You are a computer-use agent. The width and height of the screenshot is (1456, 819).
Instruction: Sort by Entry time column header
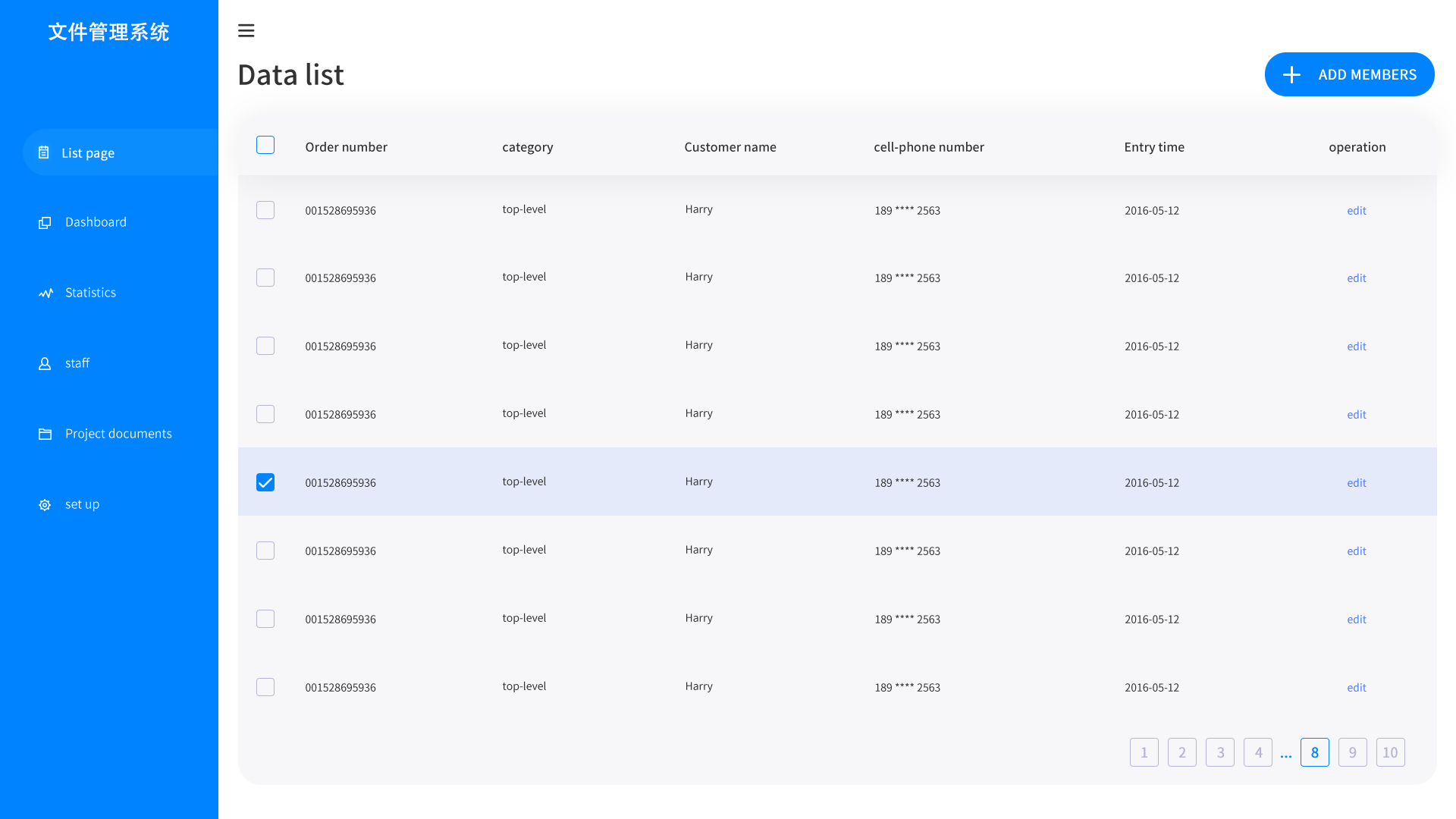coord(1153,147)
